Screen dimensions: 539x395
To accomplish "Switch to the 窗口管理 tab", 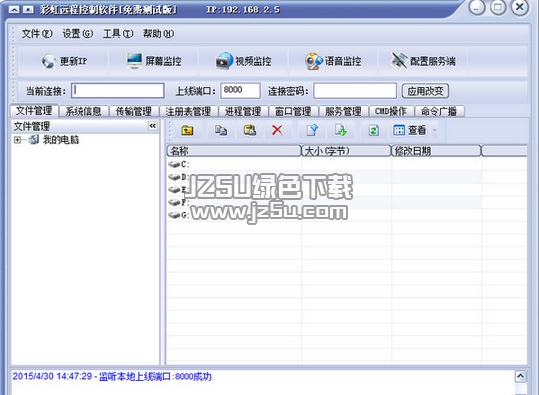I will tap(293, 111).
